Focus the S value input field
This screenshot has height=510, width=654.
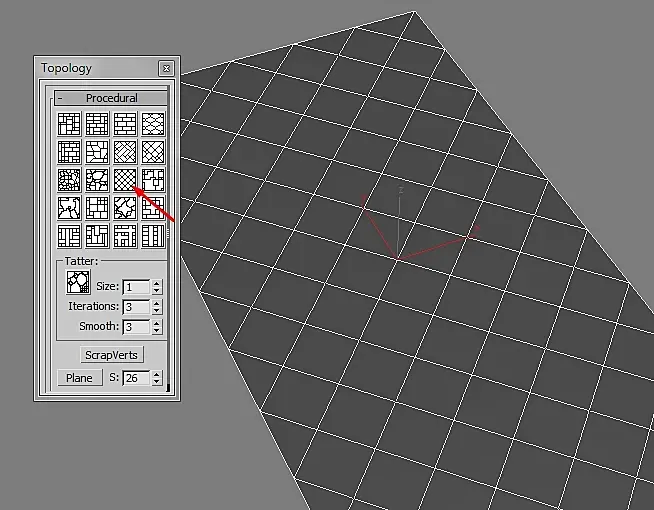[x=136, y=378]
